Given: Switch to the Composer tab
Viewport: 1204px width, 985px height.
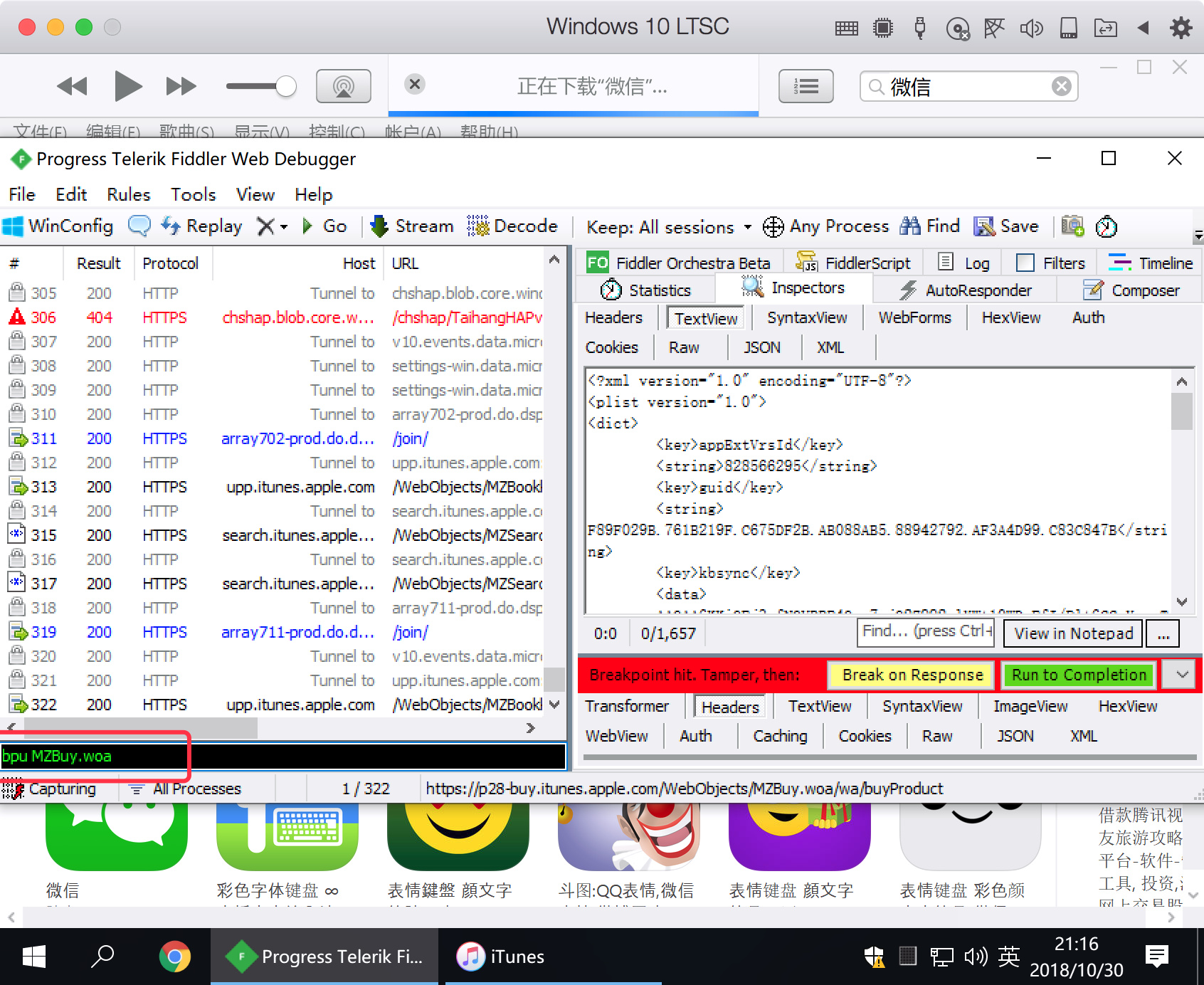Looking at the screenshot, I should [1131, 290].
